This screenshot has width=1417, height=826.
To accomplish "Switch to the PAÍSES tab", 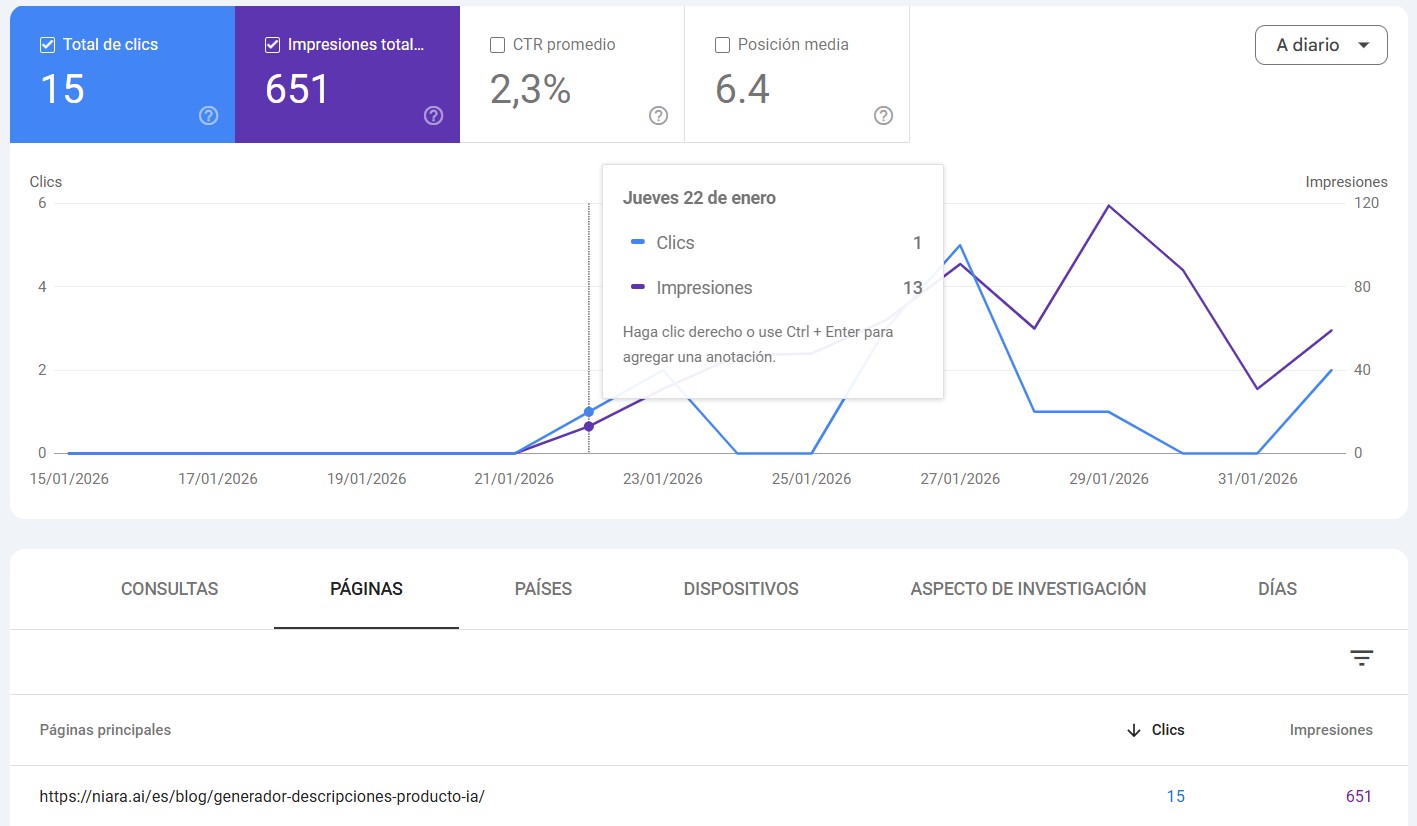I will coord(543,589).
